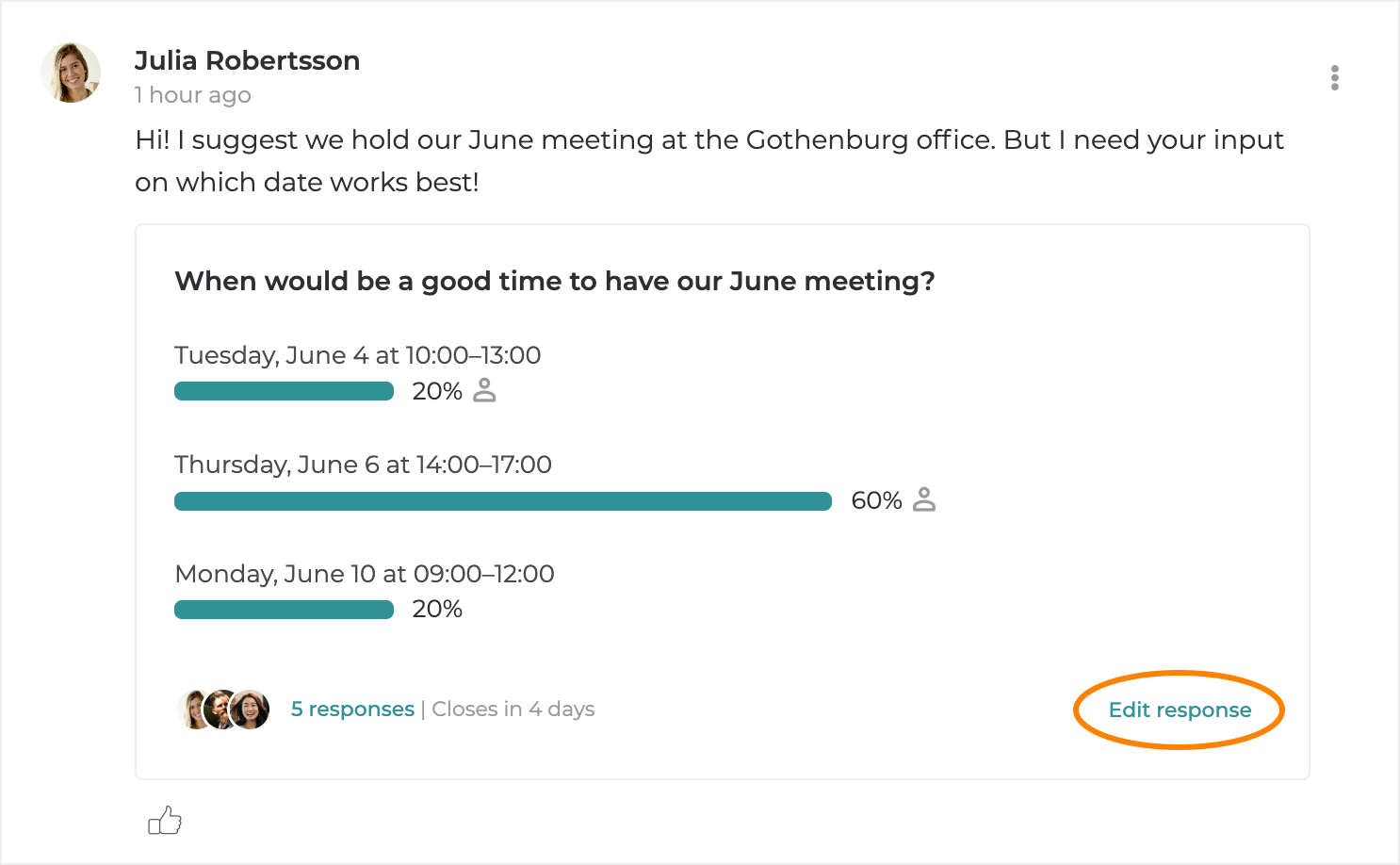The height and width of the screenshot is (865, 1400).
Task: Click person icon beside 60% Thursday result
Action: (924, 499)
